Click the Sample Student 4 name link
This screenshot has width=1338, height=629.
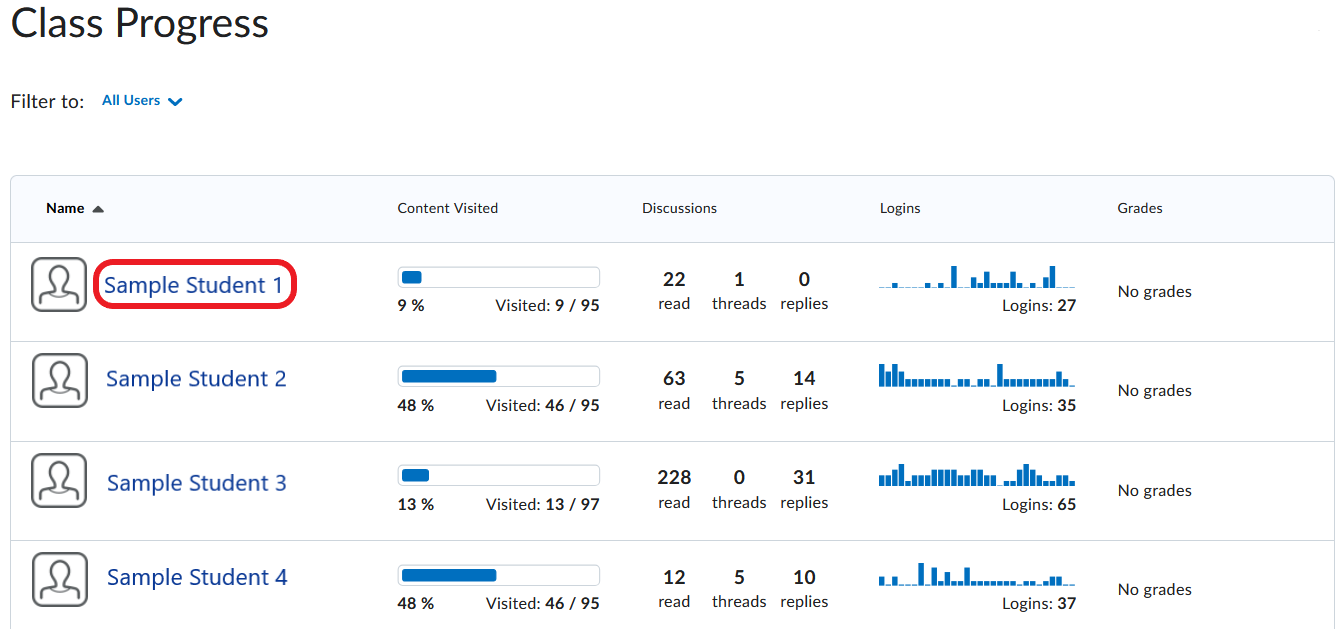196,577
